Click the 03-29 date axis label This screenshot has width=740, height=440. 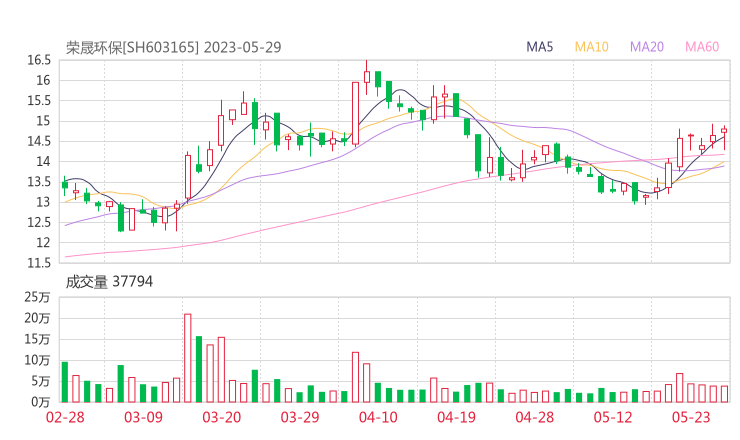pos(300,417)
